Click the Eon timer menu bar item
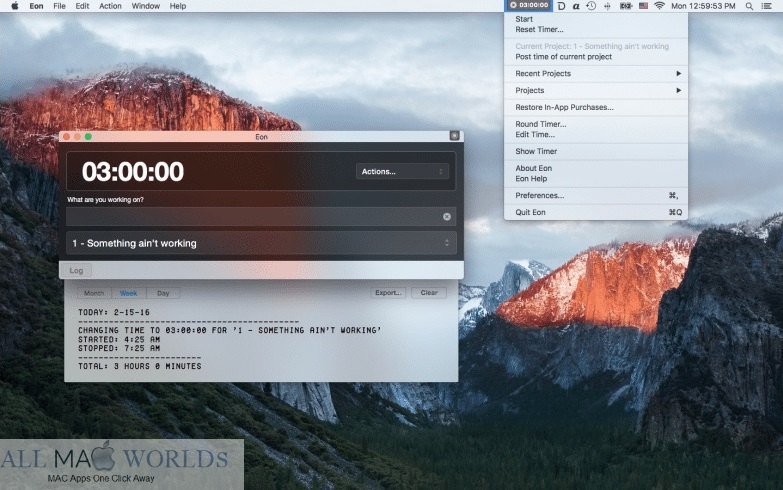 coord(529,5)
